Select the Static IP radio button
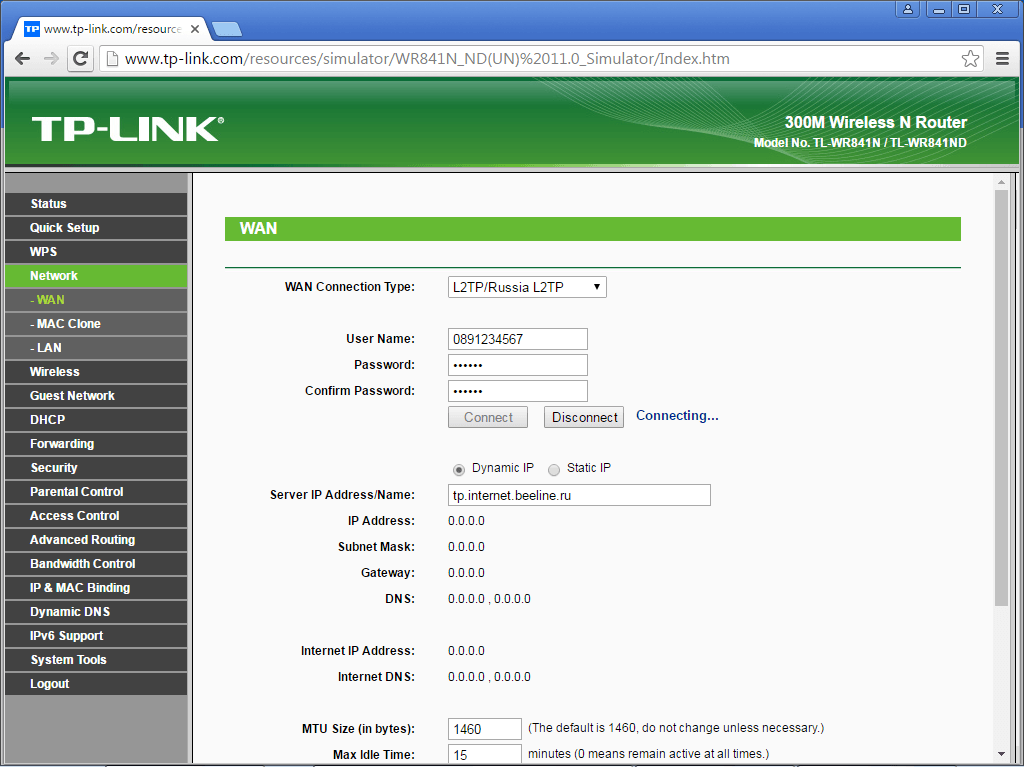The width and height of the screenshot is (1024, 767). pyautogui.click(x=554, y=469)
